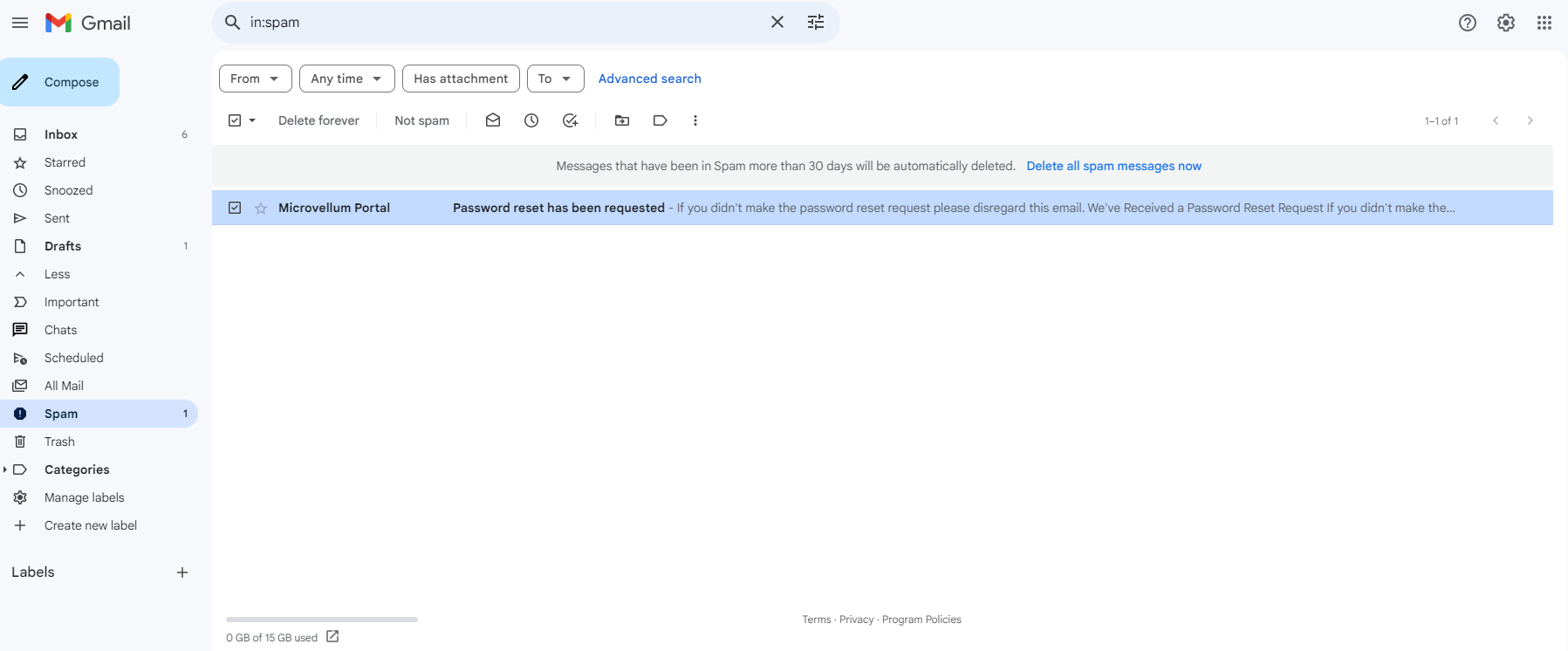Uncheck the Microvellum Portal email checkbox

coord(235,208)
